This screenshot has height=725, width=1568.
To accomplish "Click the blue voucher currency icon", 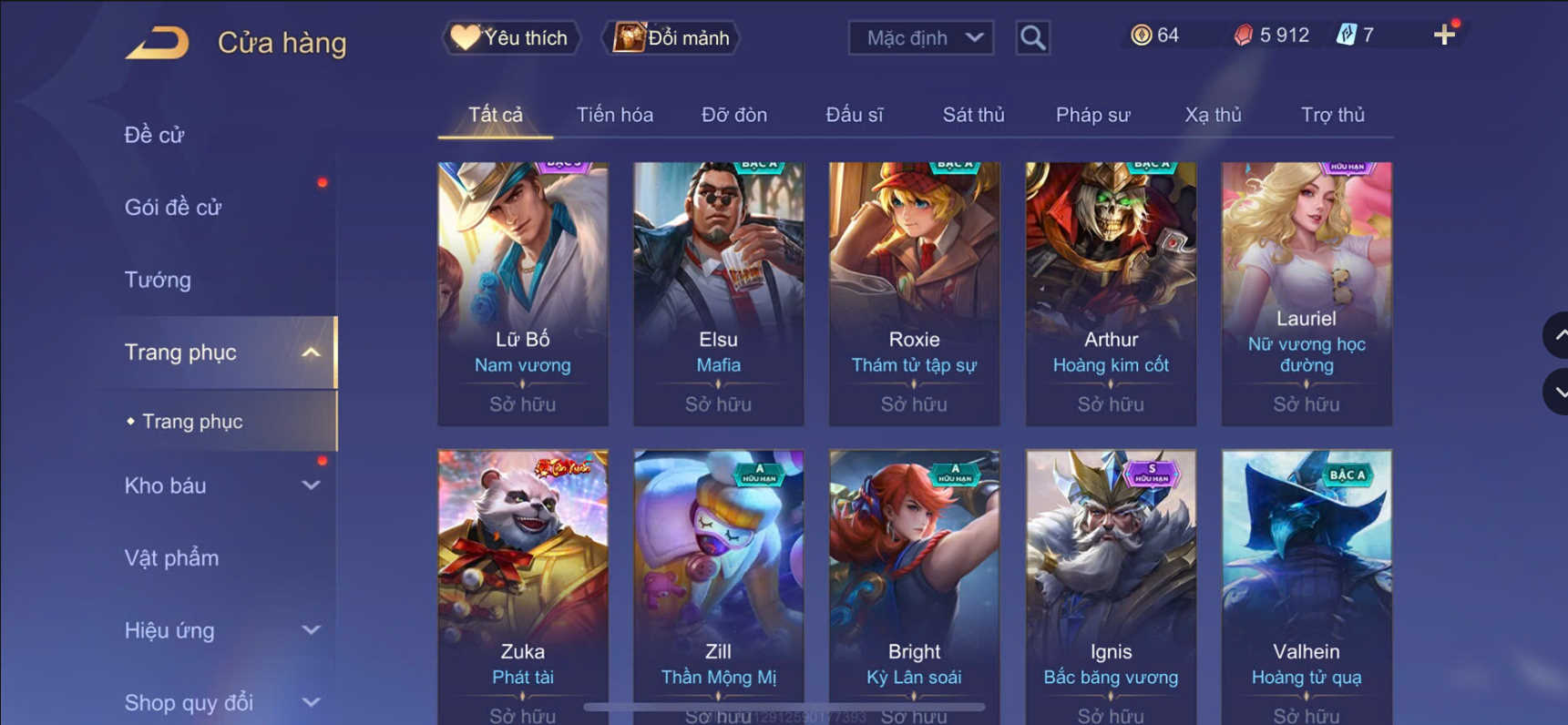I will point(1346,36).
